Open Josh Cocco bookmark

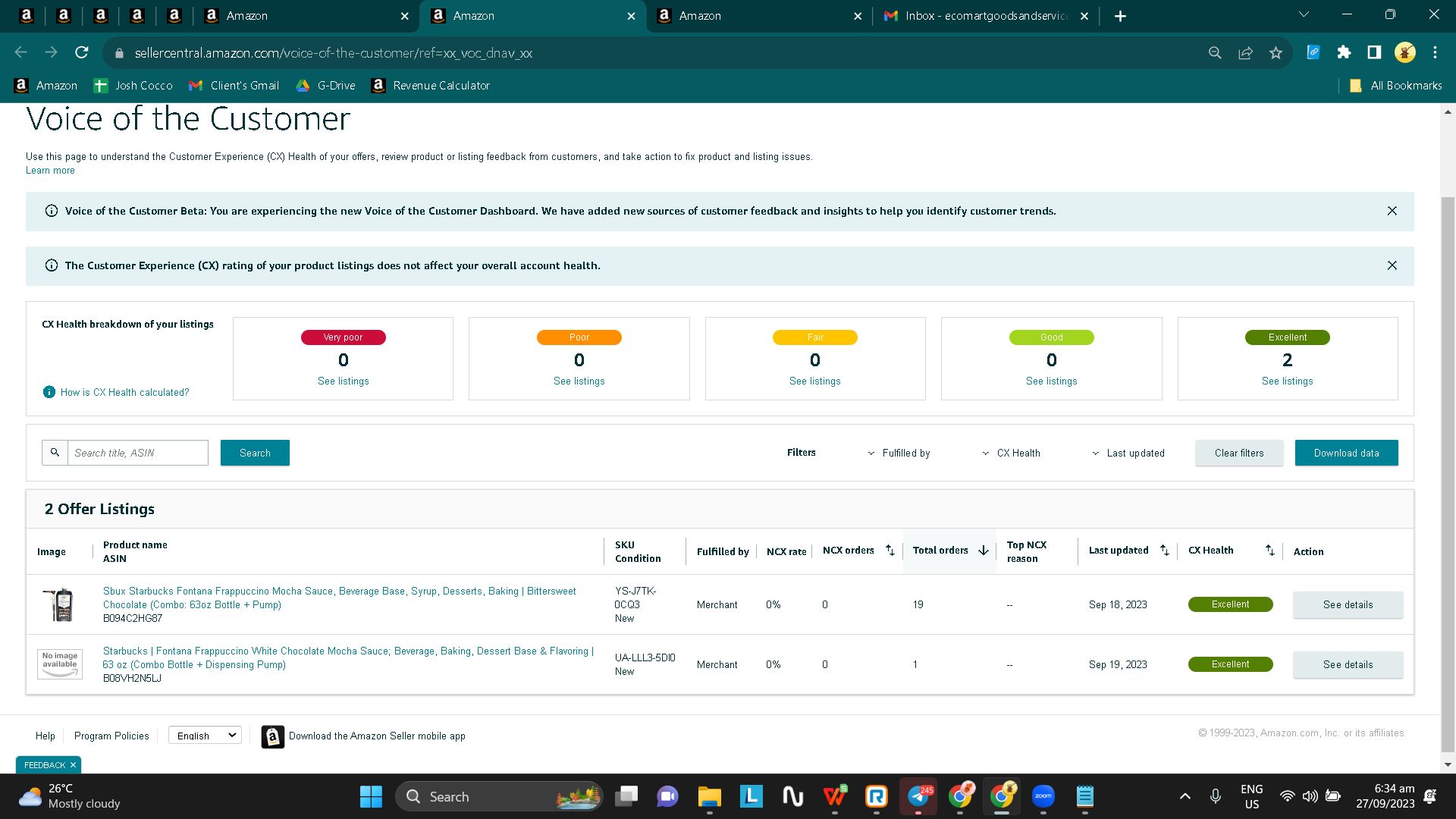pos(133,86)
